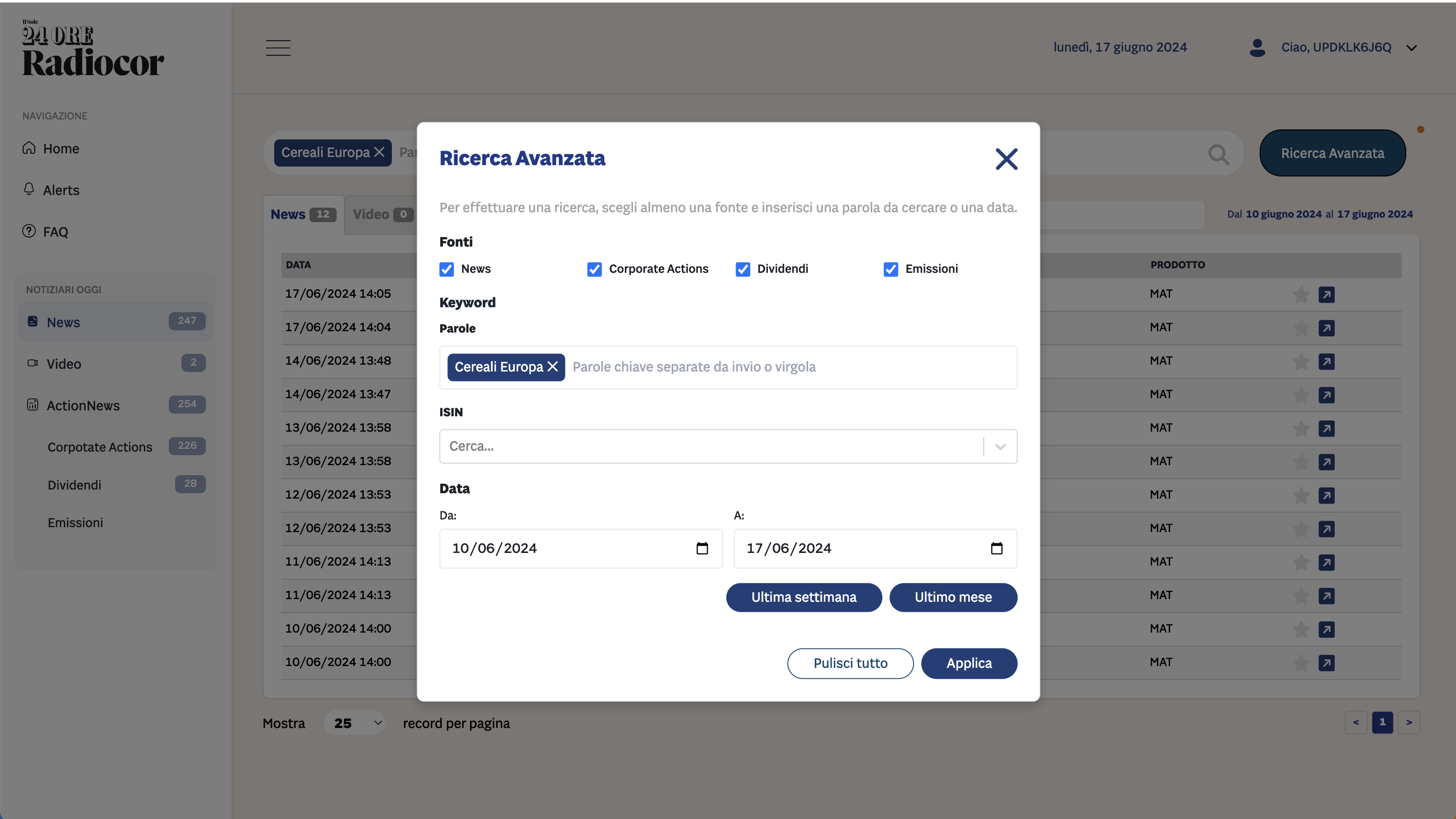Expand the ISIN search dropdown
The width and height of the screenshot is (1456, 819).
[x=1000, y=447]
